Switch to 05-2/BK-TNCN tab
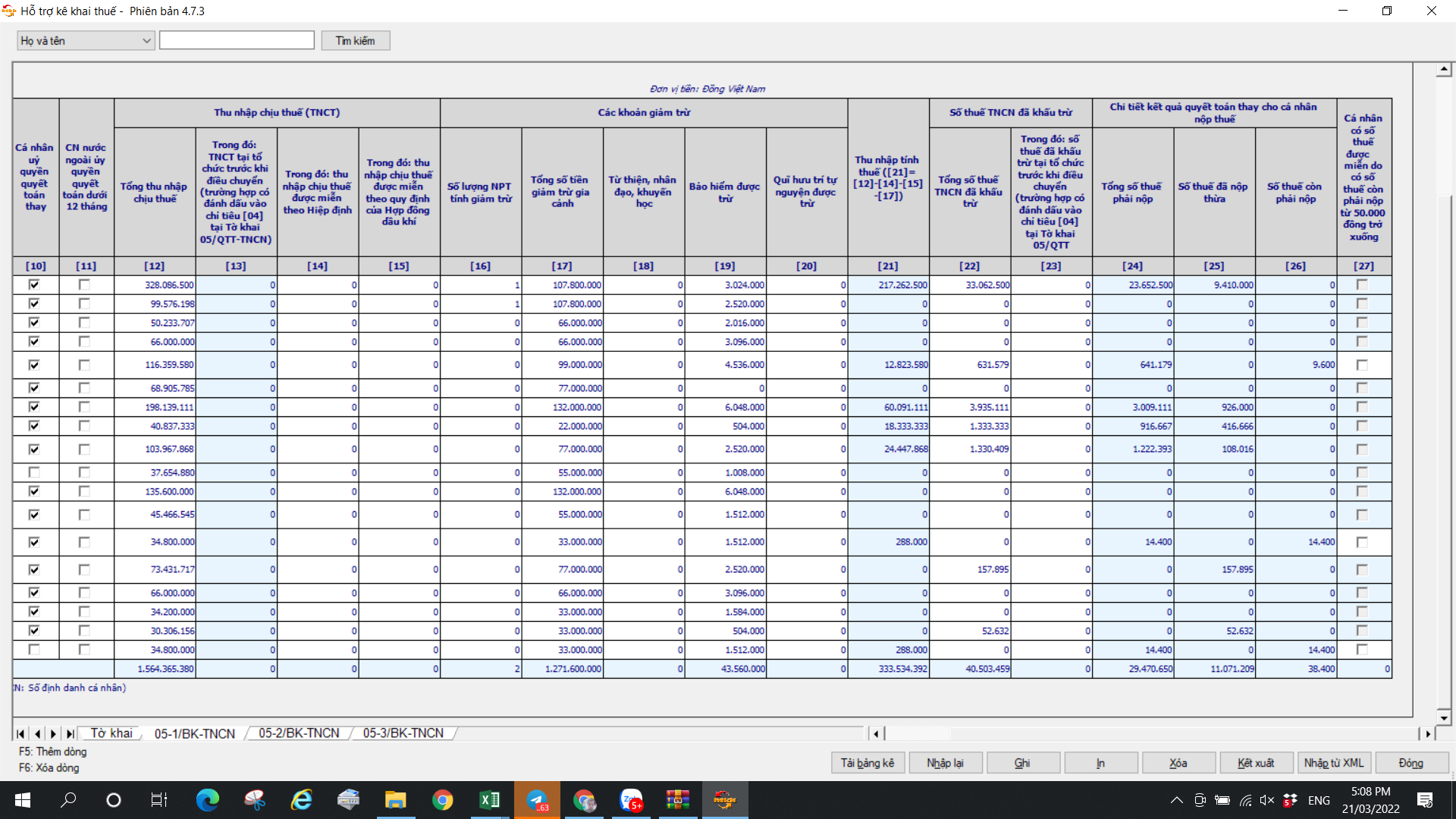The height and width of the screenshot is (819, 1456). point(299,733)
